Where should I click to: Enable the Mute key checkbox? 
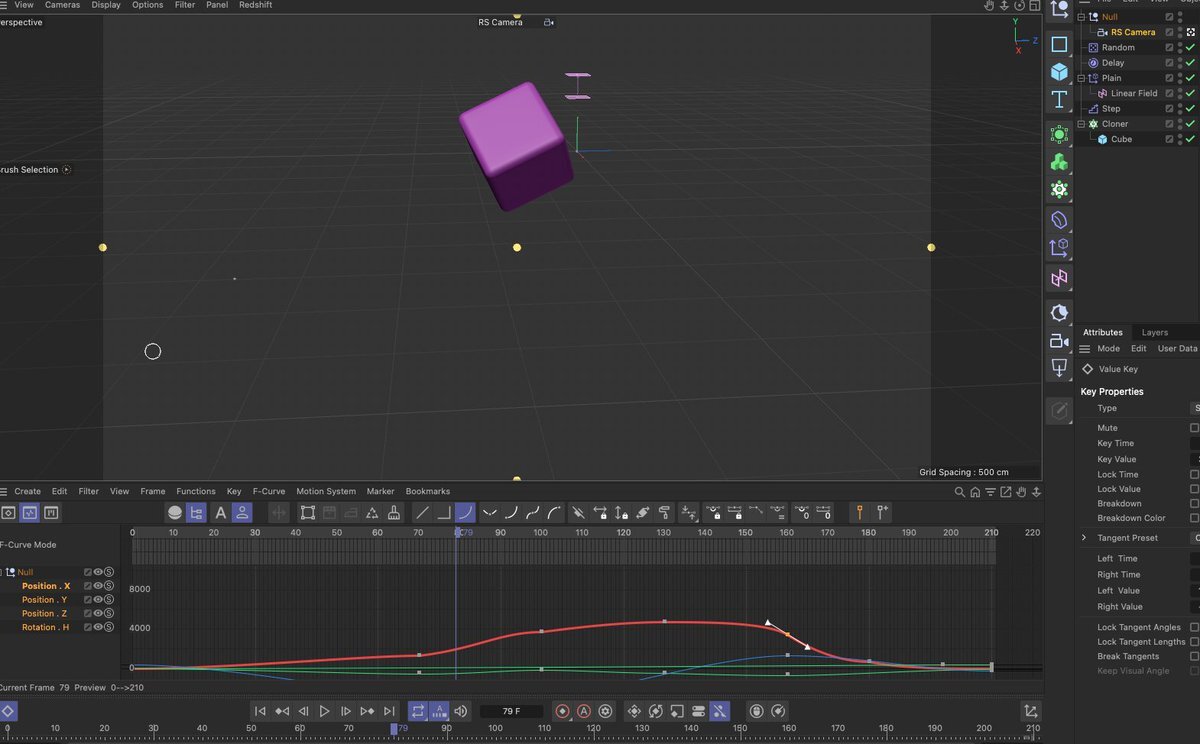pos(1194,428)
